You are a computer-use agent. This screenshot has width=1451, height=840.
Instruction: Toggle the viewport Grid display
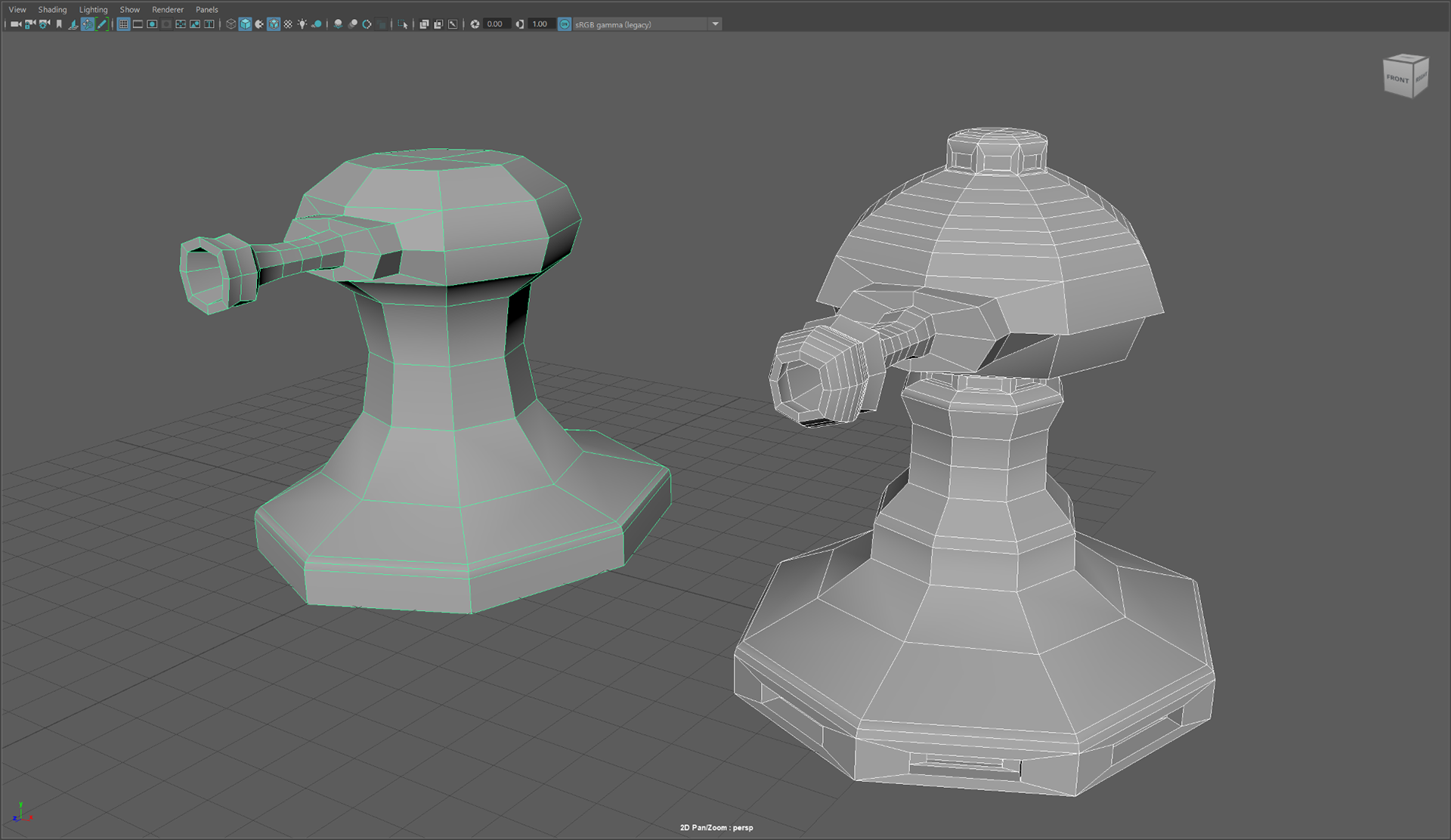[x=123, y=24]
